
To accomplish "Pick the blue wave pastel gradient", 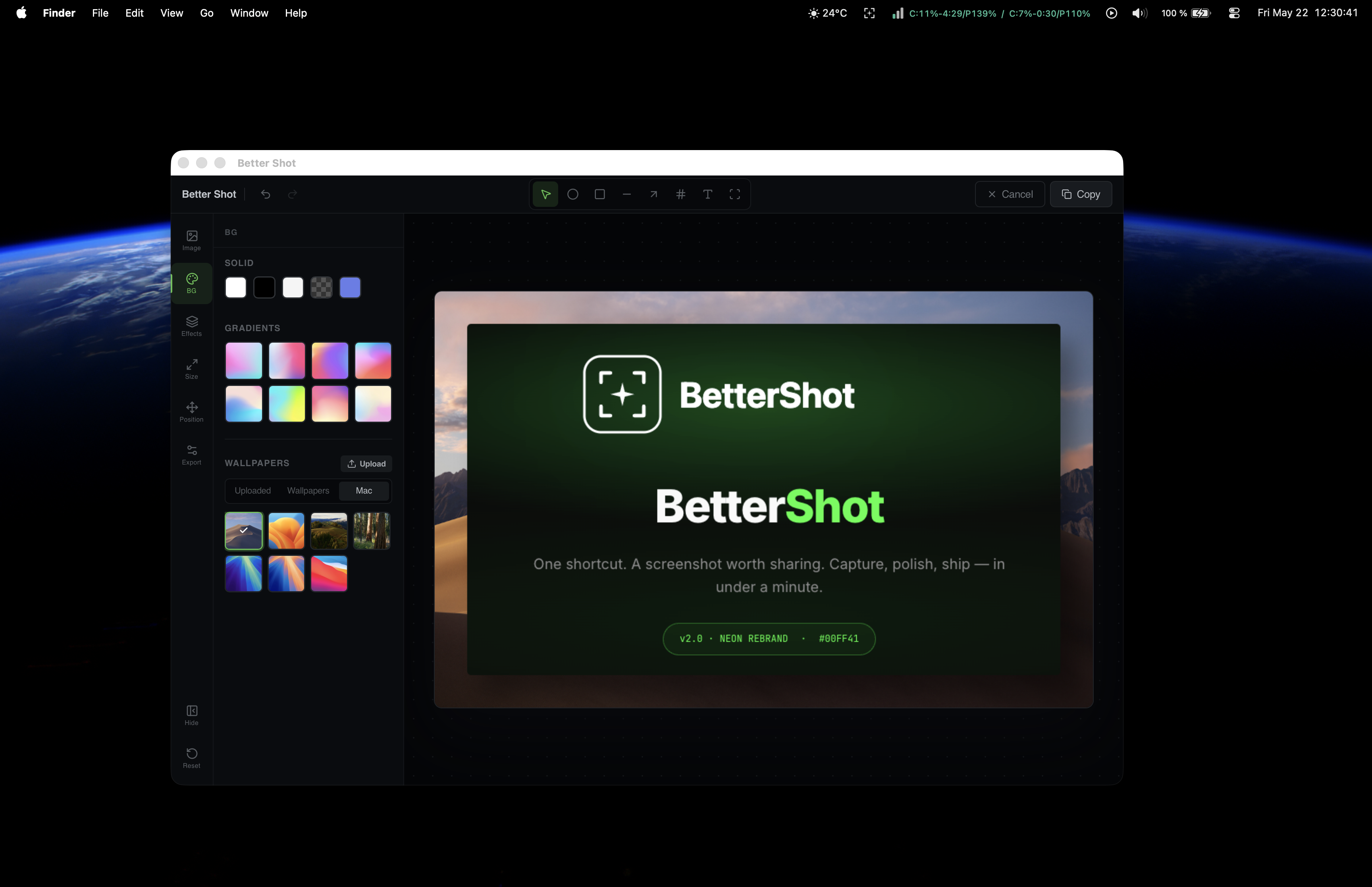I will [x=244, y=404].
